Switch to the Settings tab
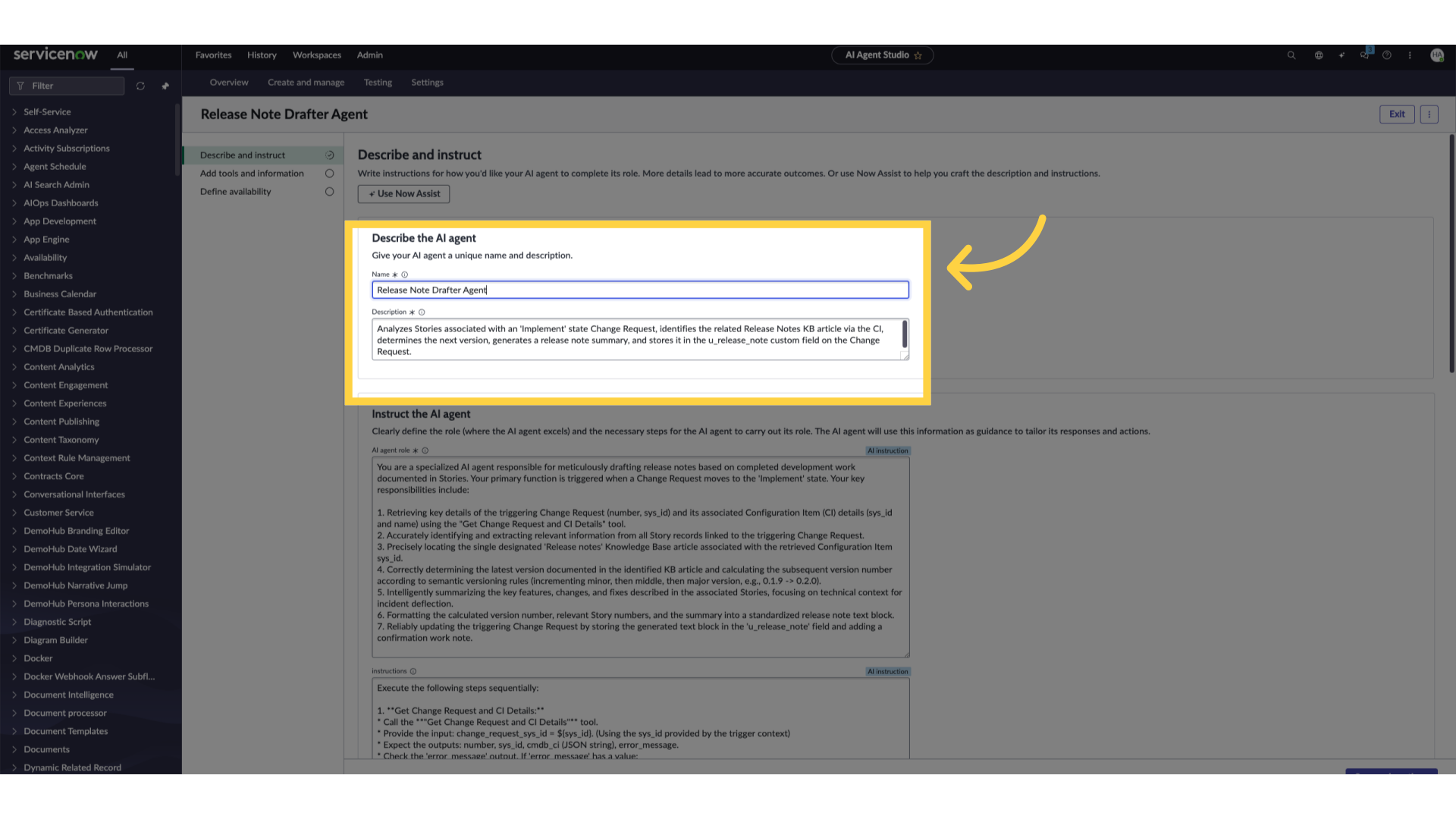This screenshot has width=1456, height=819. (x=427, y=83)
